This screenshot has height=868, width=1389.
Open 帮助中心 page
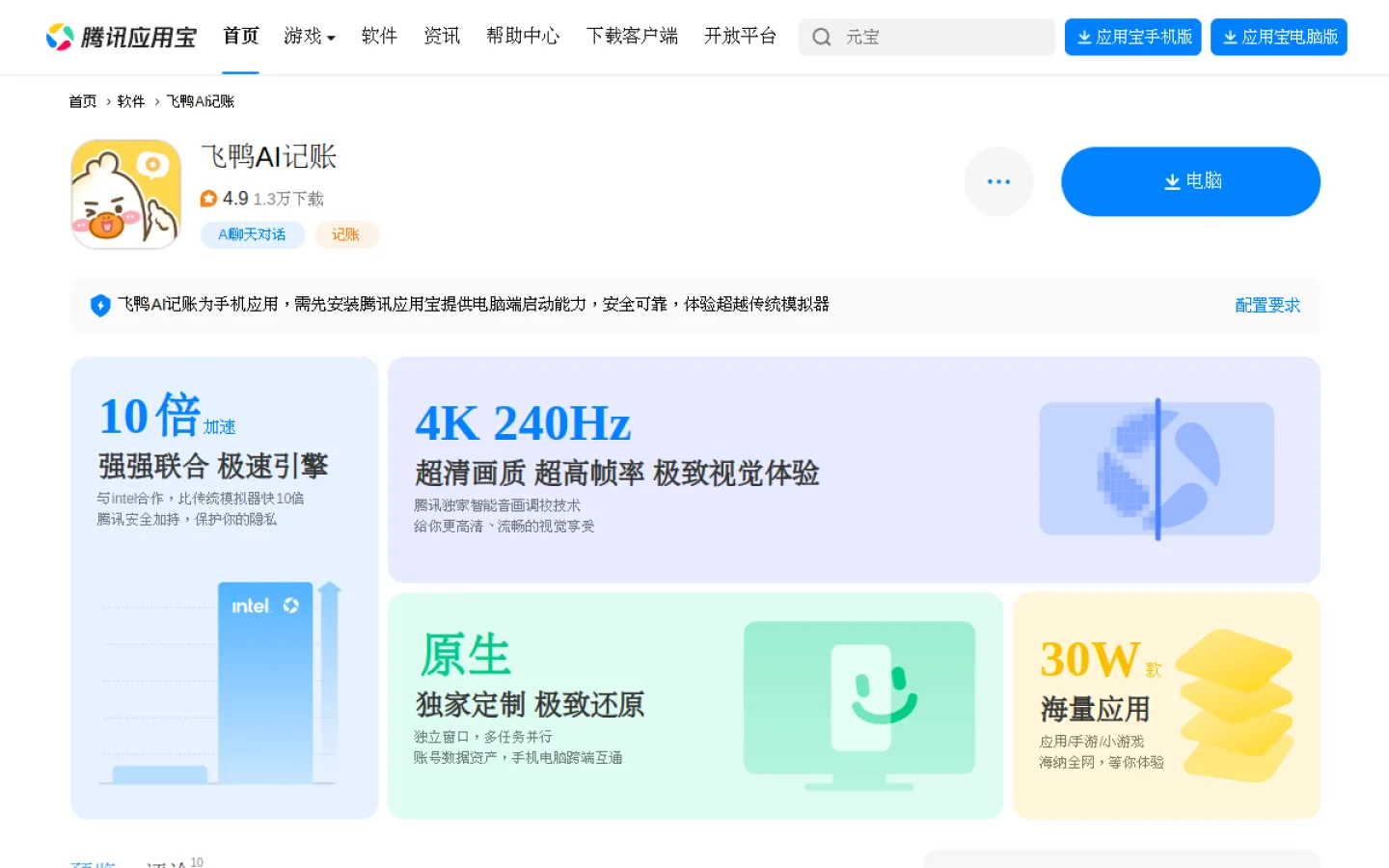tap(523, 37)
